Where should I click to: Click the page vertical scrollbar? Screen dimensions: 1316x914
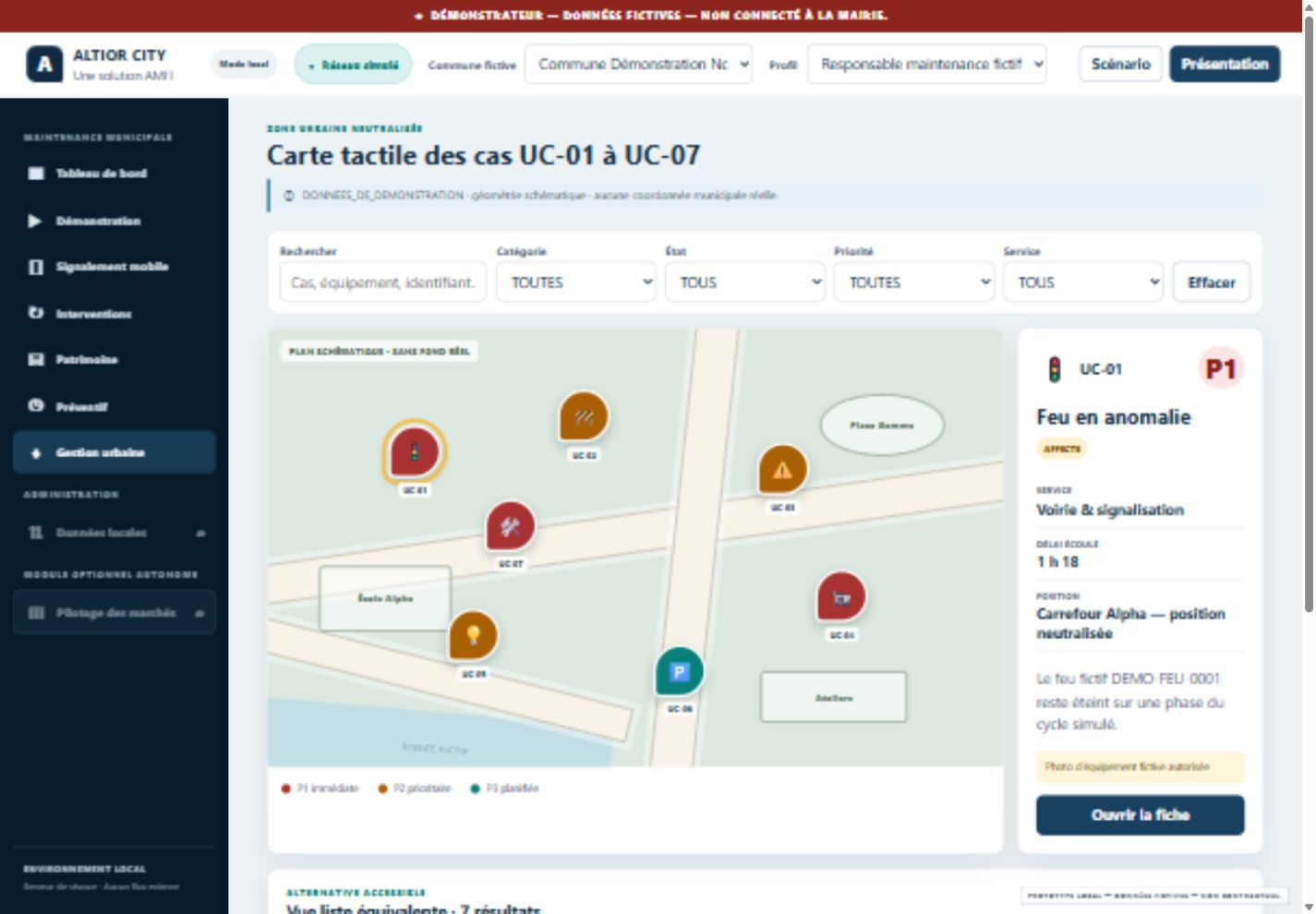pyautogui.click(x=1309, y=314)
